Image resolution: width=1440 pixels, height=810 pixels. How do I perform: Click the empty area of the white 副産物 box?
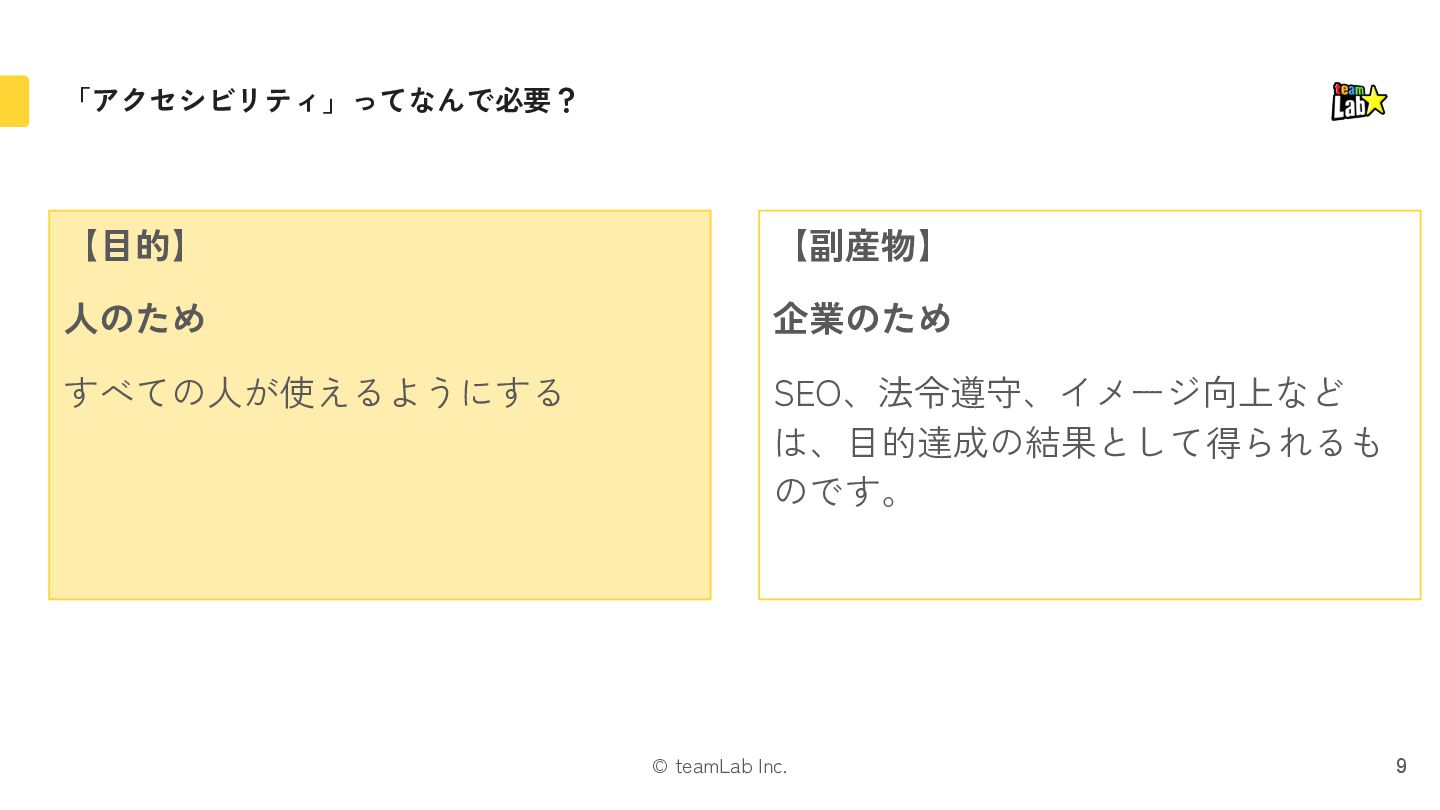tap(1090, 555)
